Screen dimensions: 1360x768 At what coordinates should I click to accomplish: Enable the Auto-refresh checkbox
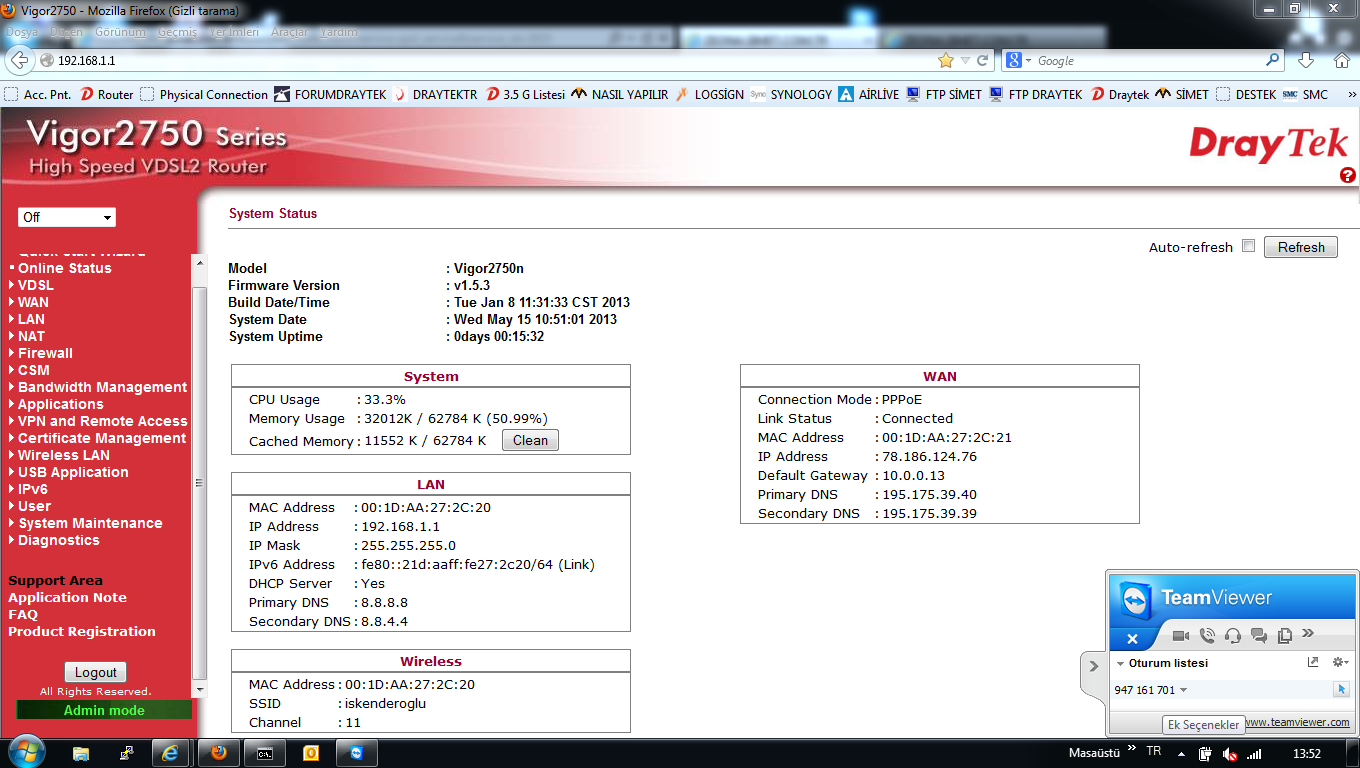[1248, 246]
